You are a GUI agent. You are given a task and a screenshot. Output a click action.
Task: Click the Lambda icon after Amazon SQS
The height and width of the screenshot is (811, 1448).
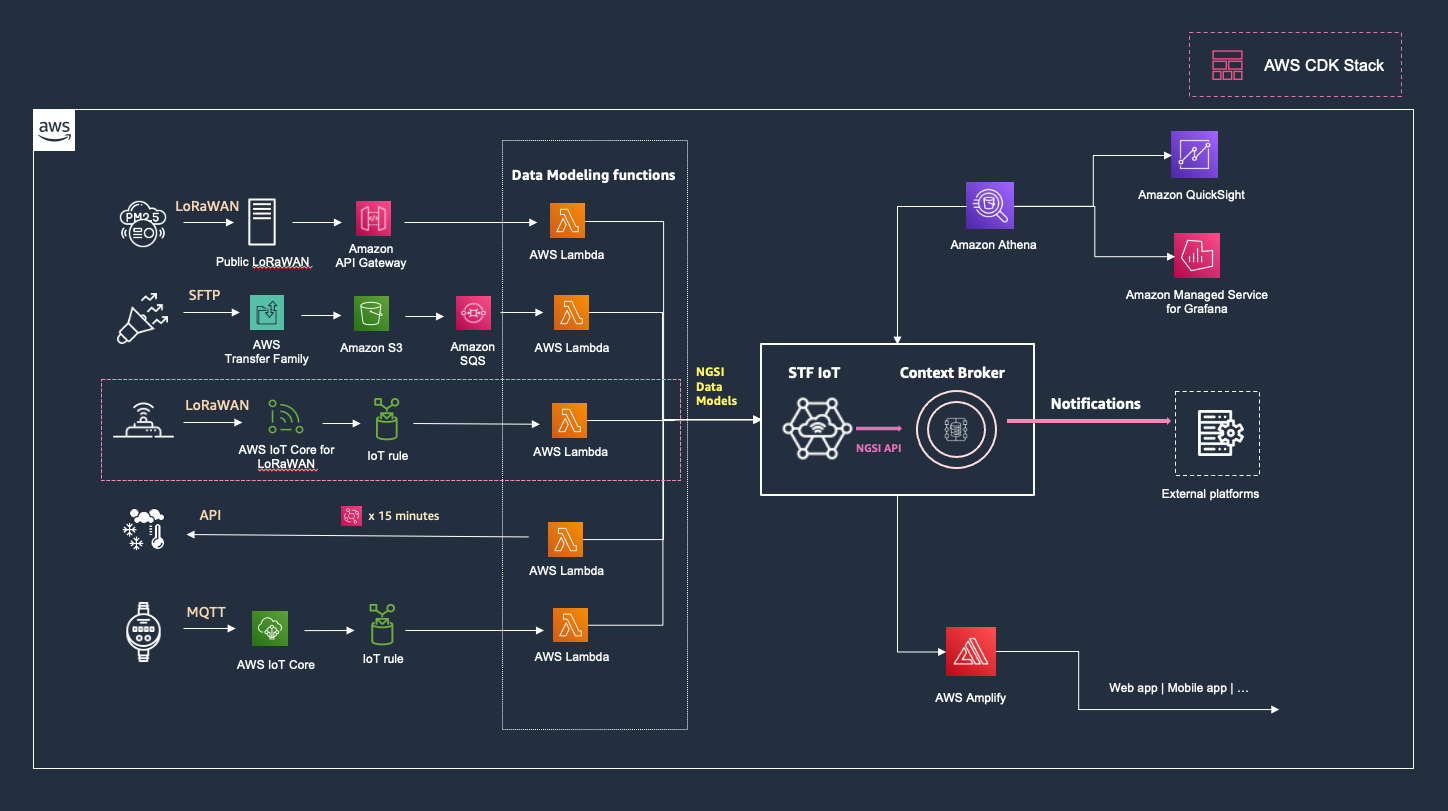click(x=571, y=313)
